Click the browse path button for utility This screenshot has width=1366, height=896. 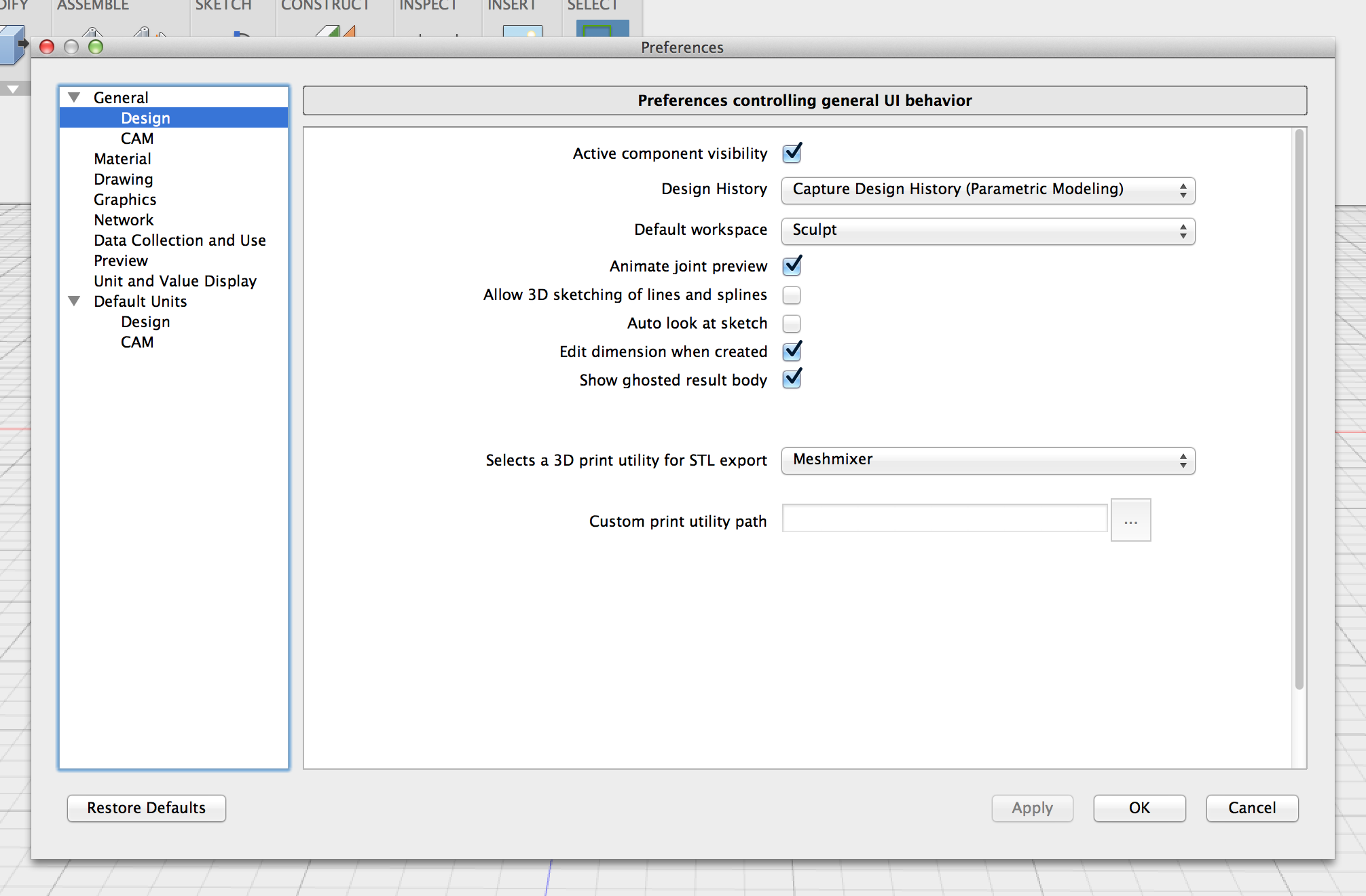click(x=1131, y=520)
